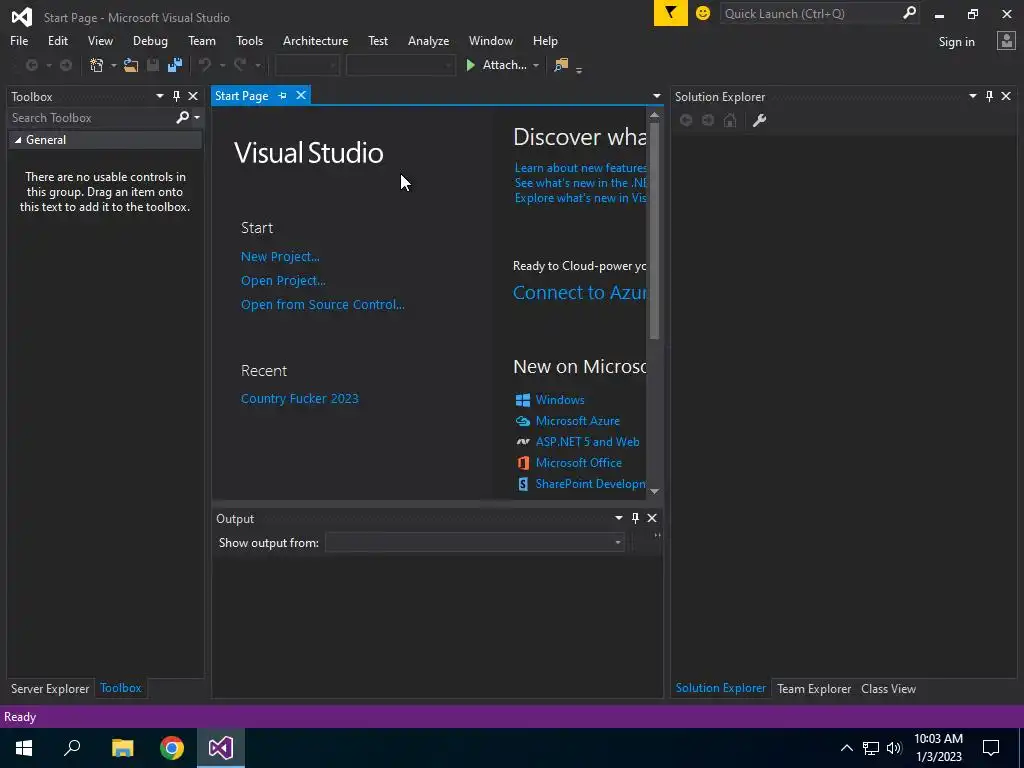The width and height of the screenshot is (1024, 768).
Task: Click the Navigate Forward toolbar icon
Action: 66,65
